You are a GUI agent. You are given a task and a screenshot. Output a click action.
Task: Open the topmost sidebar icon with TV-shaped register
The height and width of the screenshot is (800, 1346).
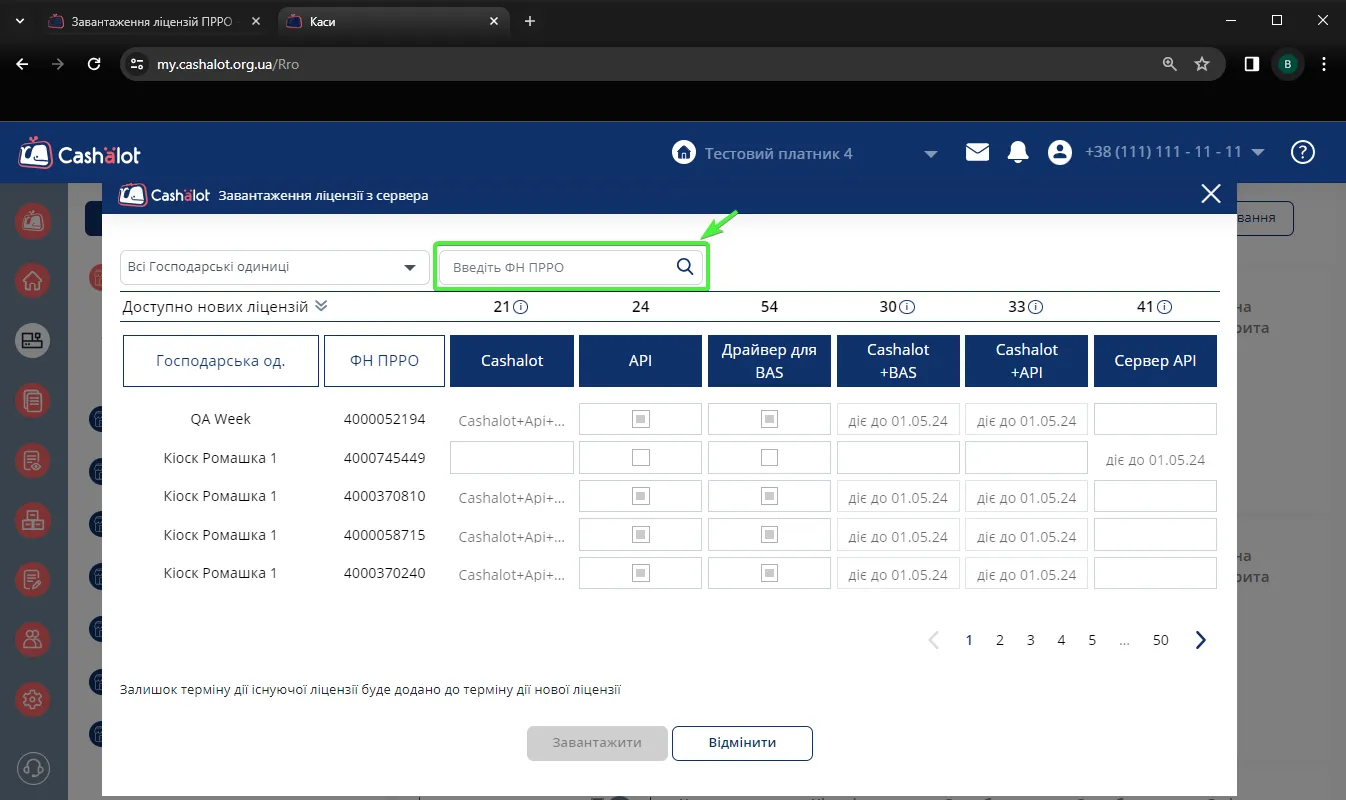tap(33, 221)
